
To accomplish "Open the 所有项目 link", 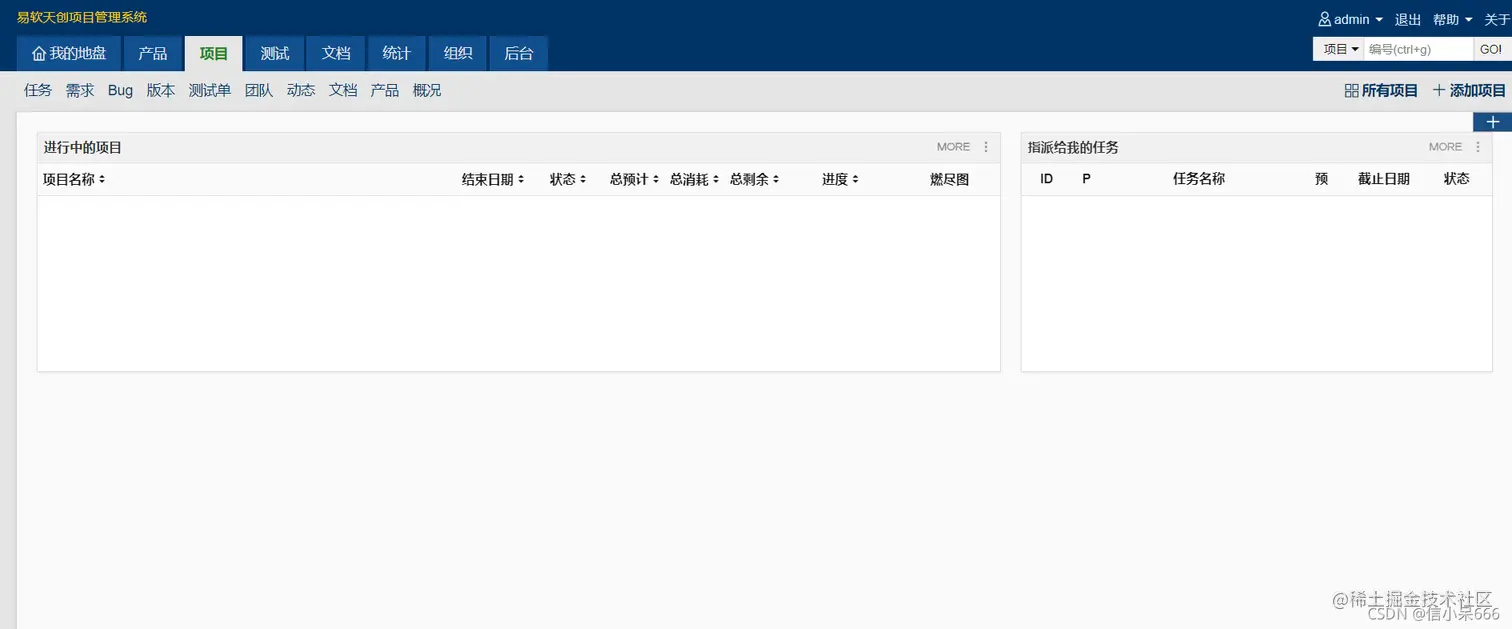I will pyautogui.click(x=1381, y=90).
